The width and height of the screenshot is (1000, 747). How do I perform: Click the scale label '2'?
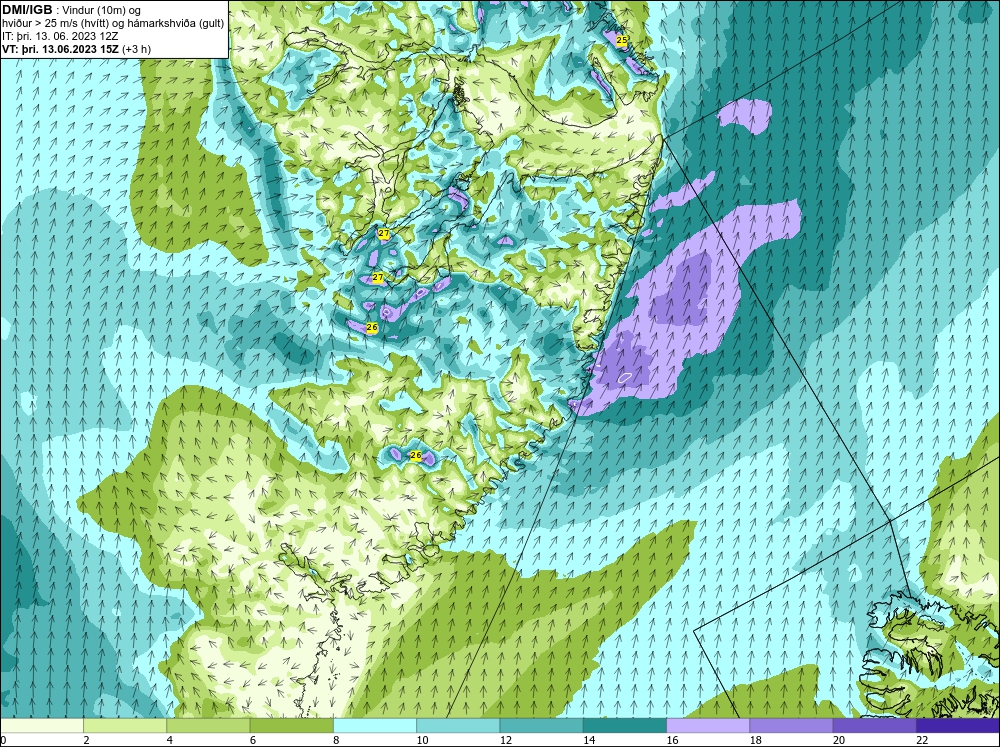pyautogui.click(x=86, y=740)
